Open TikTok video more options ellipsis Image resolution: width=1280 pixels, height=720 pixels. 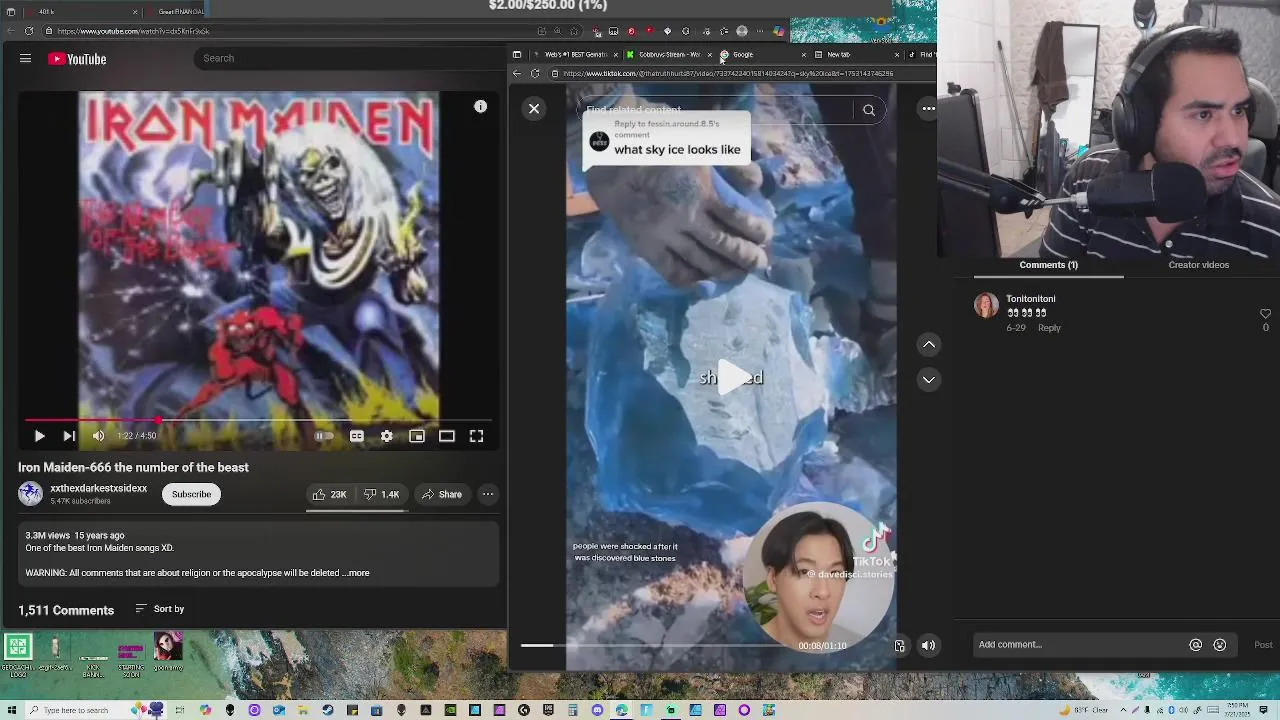point(929,108)
